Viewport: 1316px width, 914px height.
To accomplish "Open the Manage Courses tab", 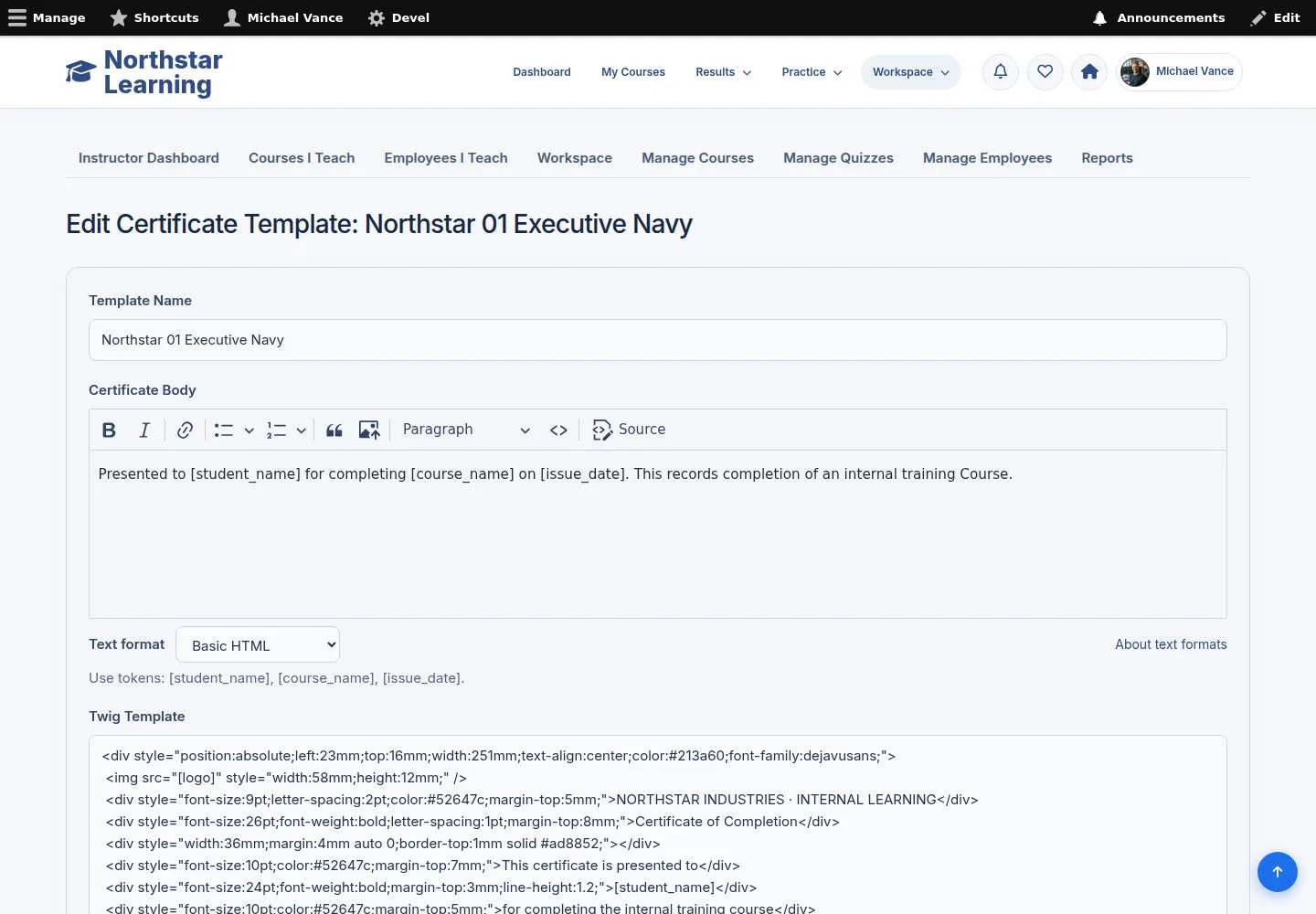I will tap(697, 158).
